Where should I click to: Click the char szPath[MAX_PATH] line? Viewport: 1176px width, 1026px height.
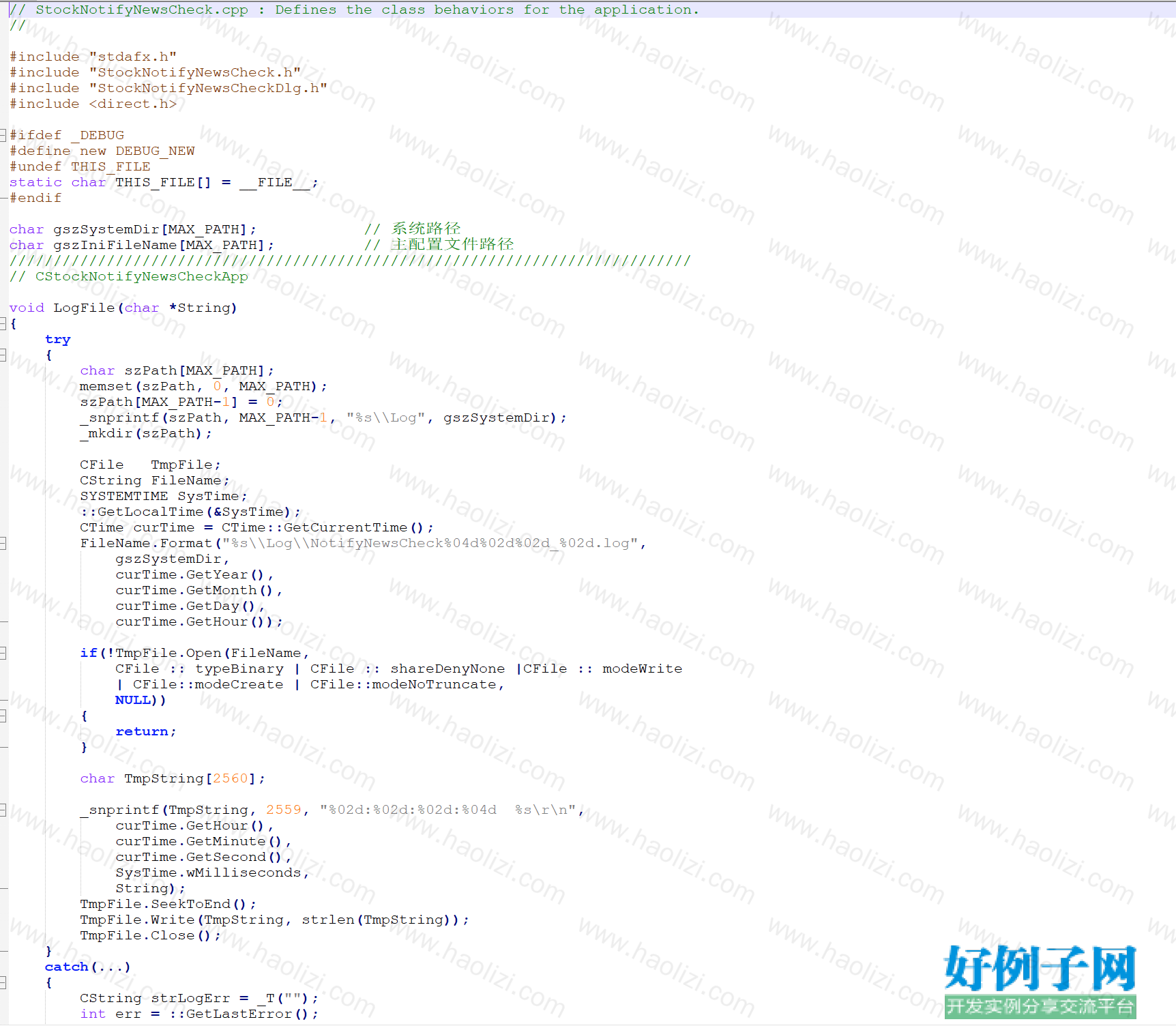pos(177,370)
